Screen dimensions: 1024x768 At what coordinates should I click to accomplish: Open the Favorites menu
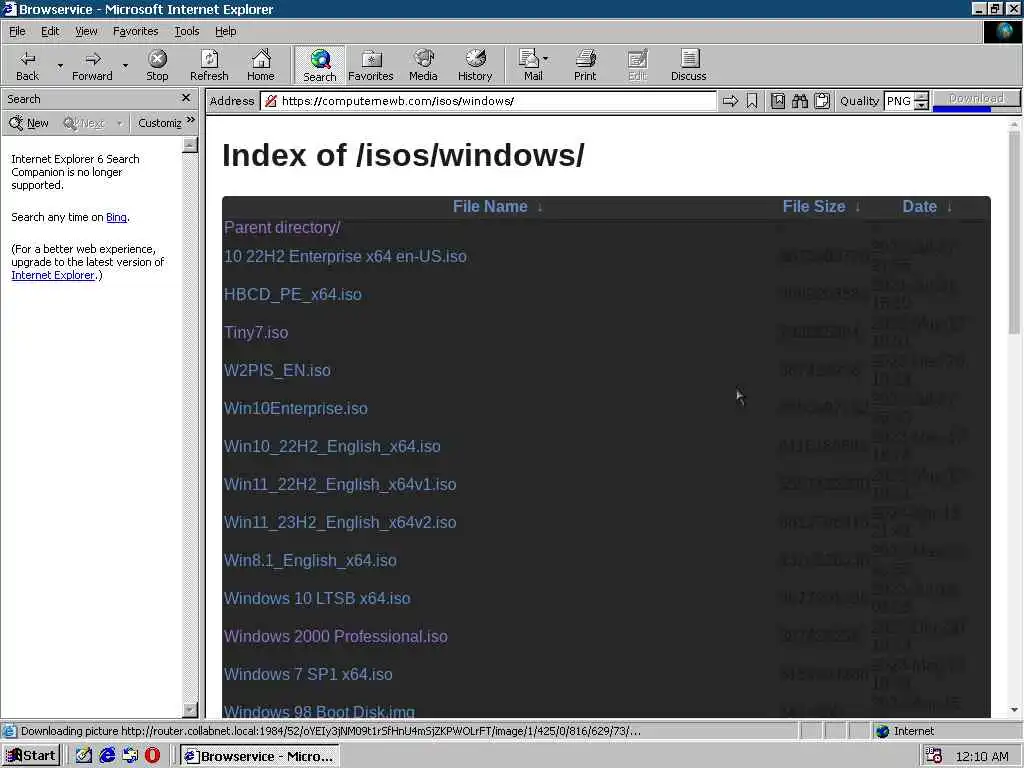tap(135, 31)
